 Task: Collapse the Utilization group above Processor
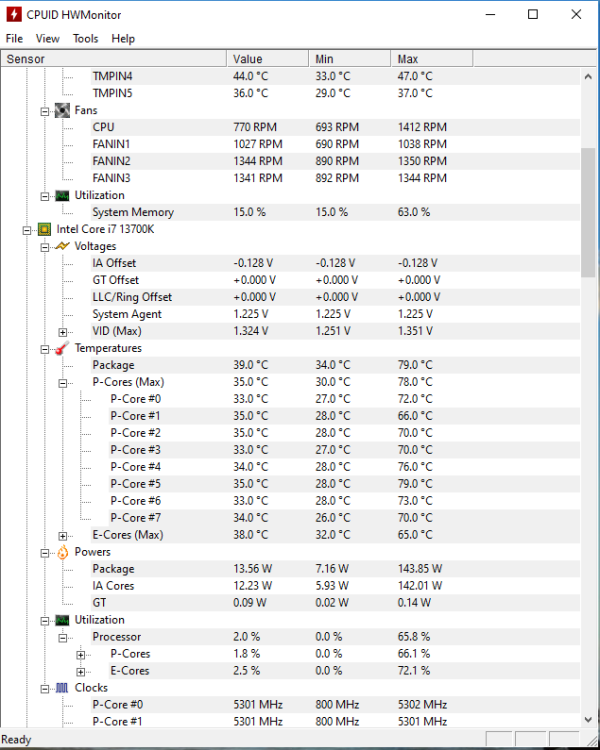(x=45, y=621)
